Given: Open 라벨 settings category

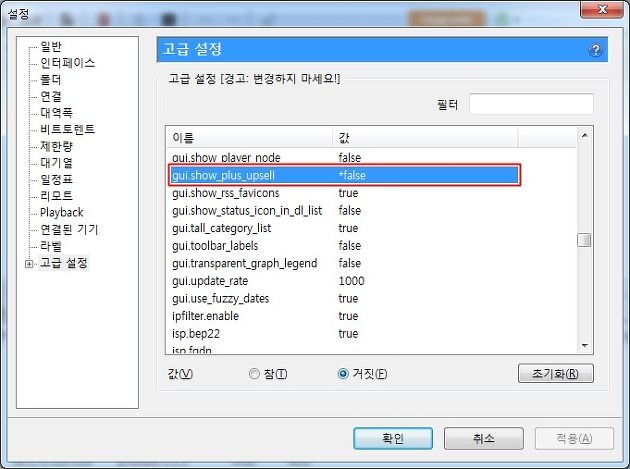Looking at the screenshot, I should pos(51,246).
